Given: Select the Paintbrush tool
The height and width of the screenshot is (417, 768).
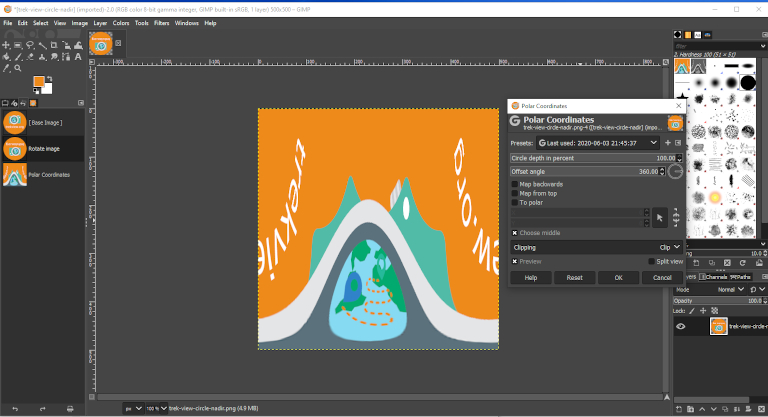Looking at the screenshot, I should point(18,57).
